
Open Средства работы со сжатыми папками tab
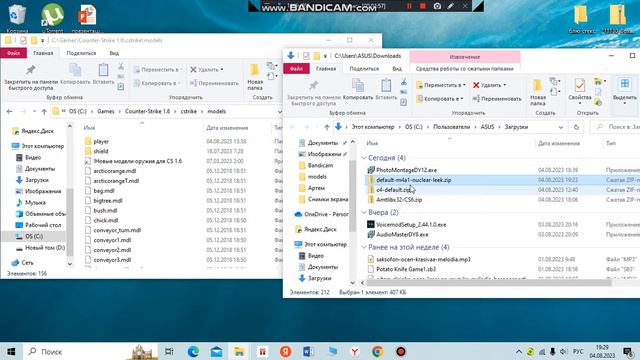point(464,69)
